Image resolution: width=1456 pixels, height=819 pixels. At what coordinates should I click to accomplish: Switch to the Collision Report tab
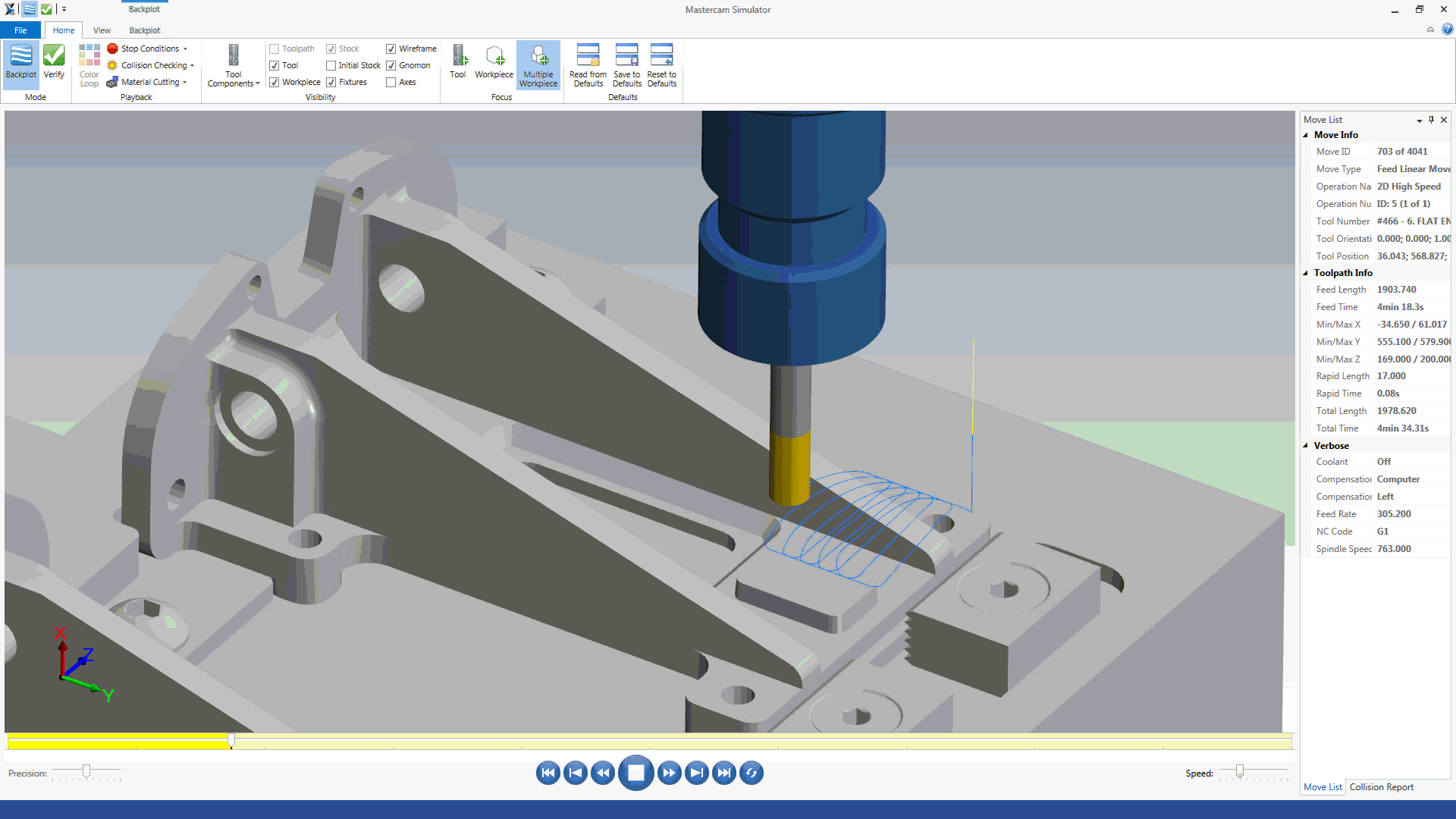pyautogui.click(x=1381, y=787)
